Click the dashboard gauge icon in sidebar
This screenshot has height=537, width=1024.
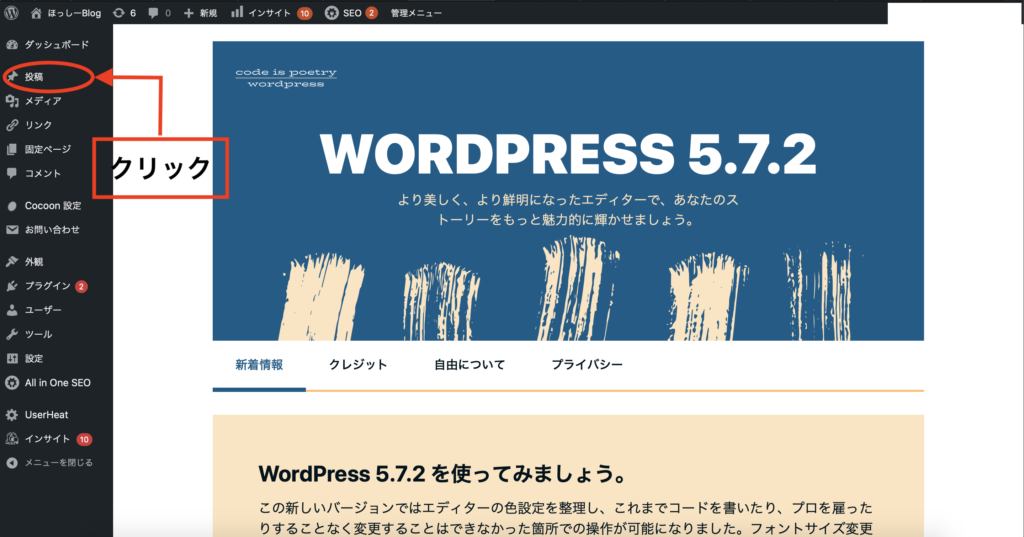click(12, 45)
